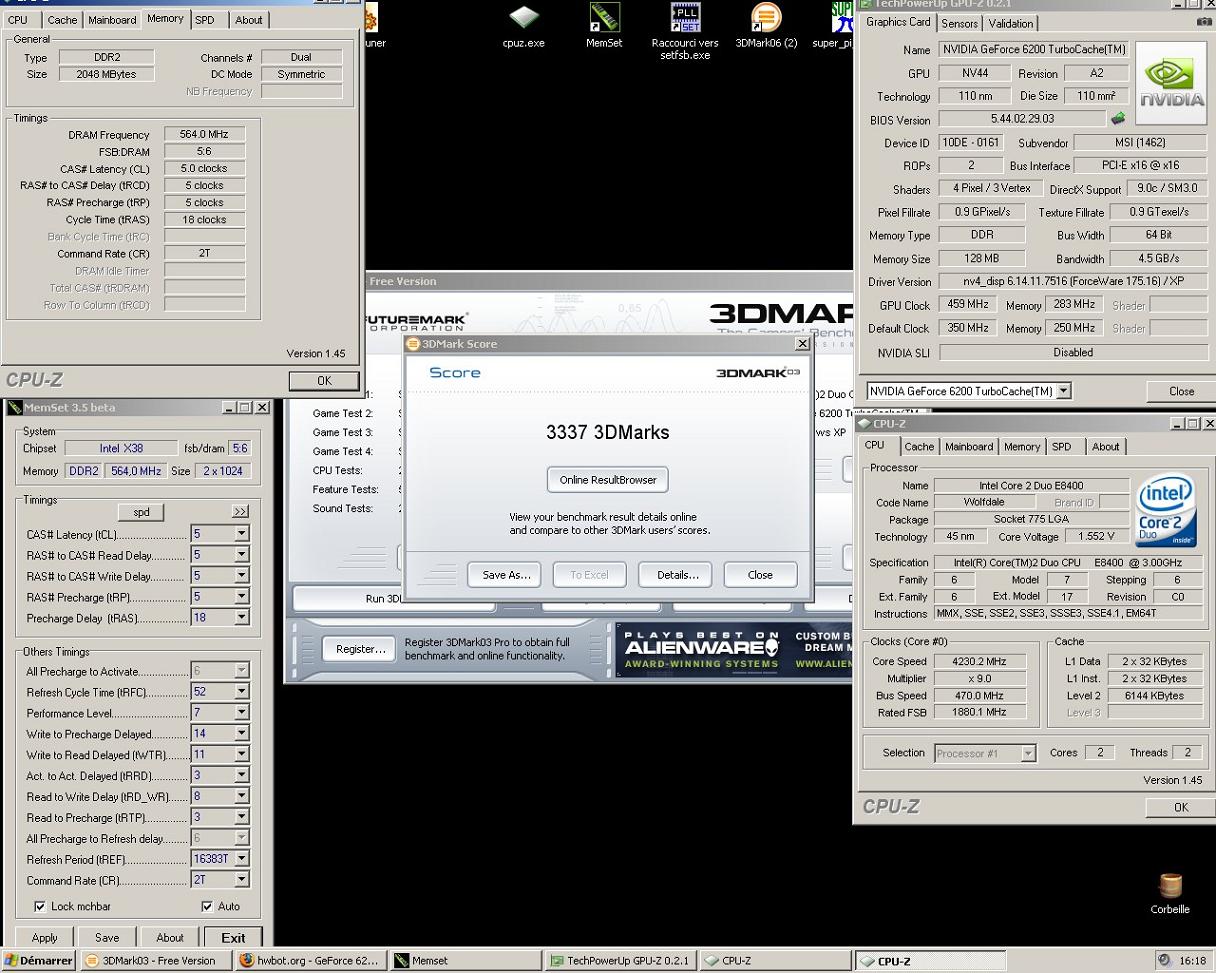Viewport: 1216px width, 973px height.
Task: Click Exit button in MemSet
Action: click(x=233, y=937)
